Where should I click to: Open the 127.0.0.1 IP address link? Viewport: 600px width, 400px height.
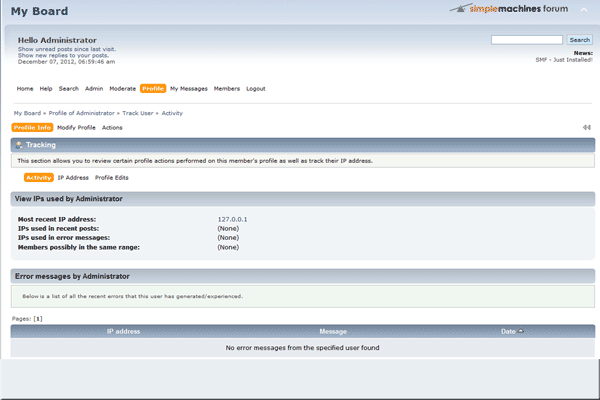(x=232, y=219)
